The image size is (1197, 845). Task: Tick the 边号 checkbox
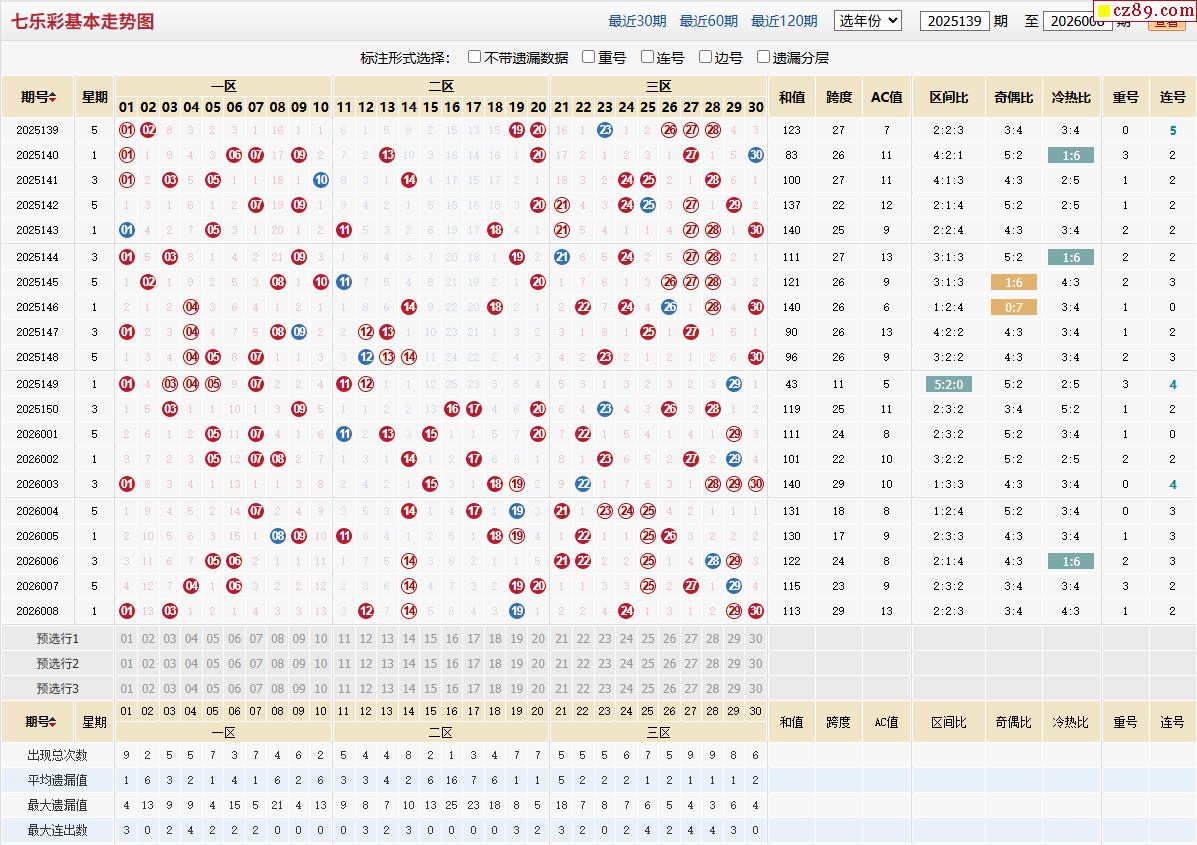pyautogui.click(x=706, y=57)
